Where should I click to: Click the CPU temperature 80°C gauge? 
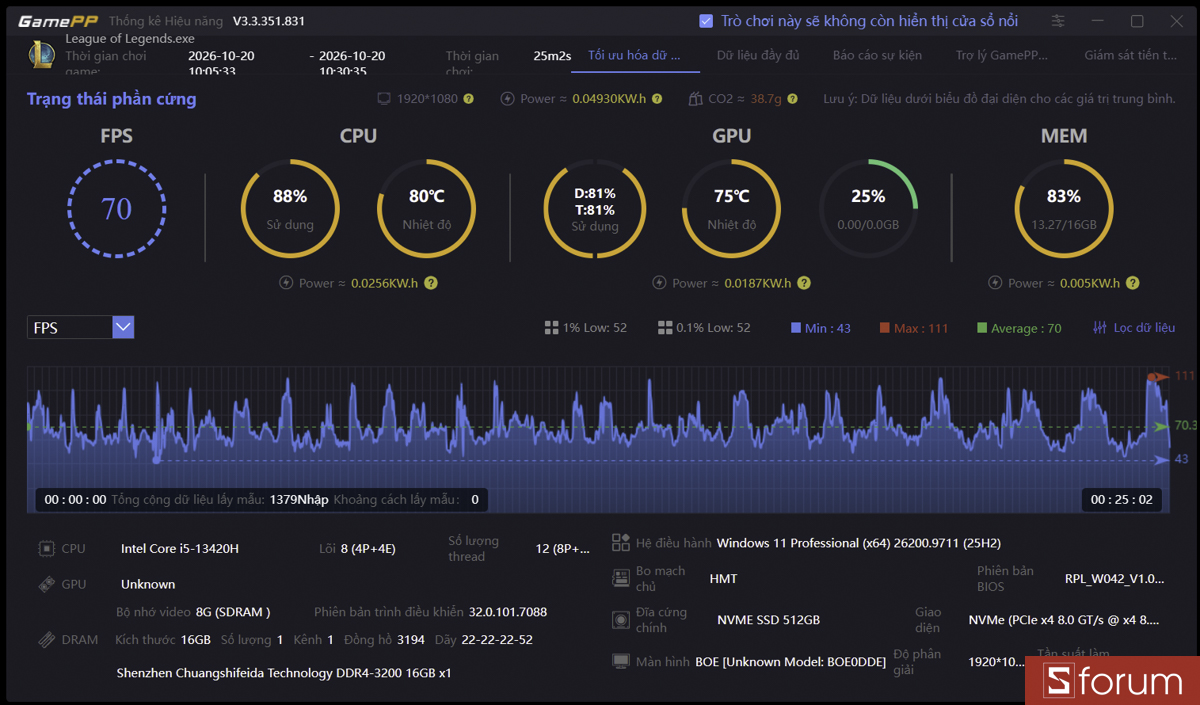pyautogui.click(x=427, y=208)
